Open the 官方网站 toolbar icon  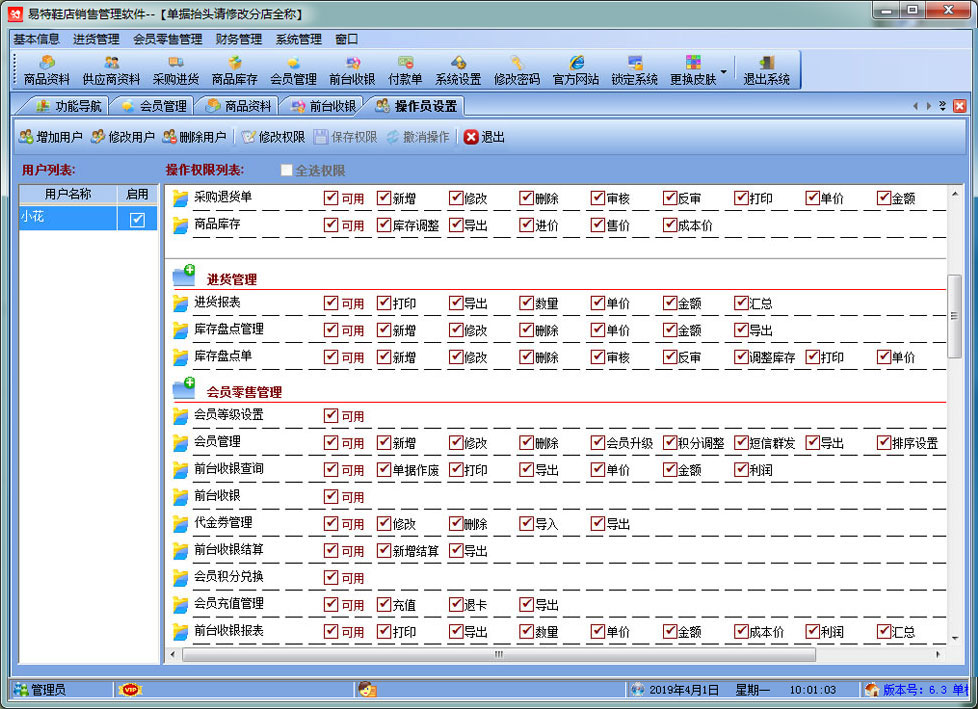(x=576, y=70)
